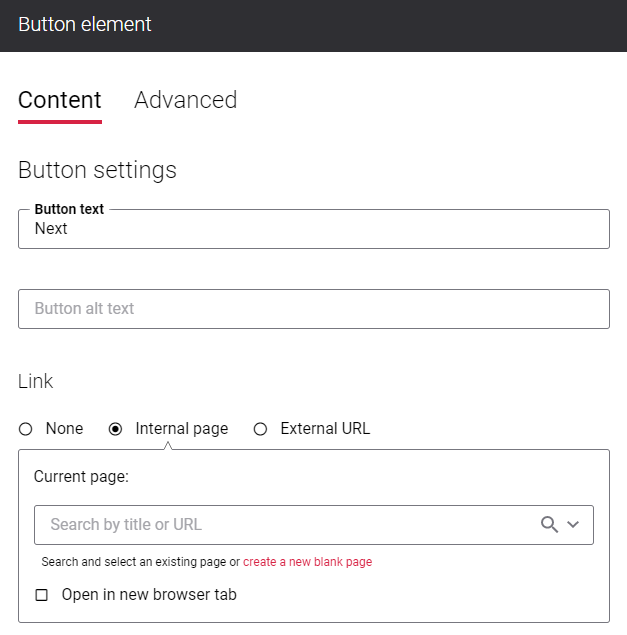Image resolution: width=627 pixels, height=635 pixels.
Task: Click the Search by title or URL box
Action: 314,525
